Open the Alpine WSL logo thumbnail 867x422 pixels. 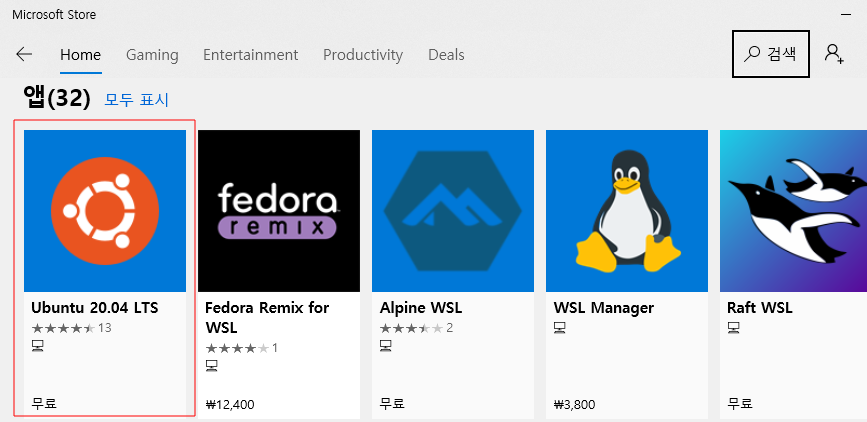(x=453, y=211)
